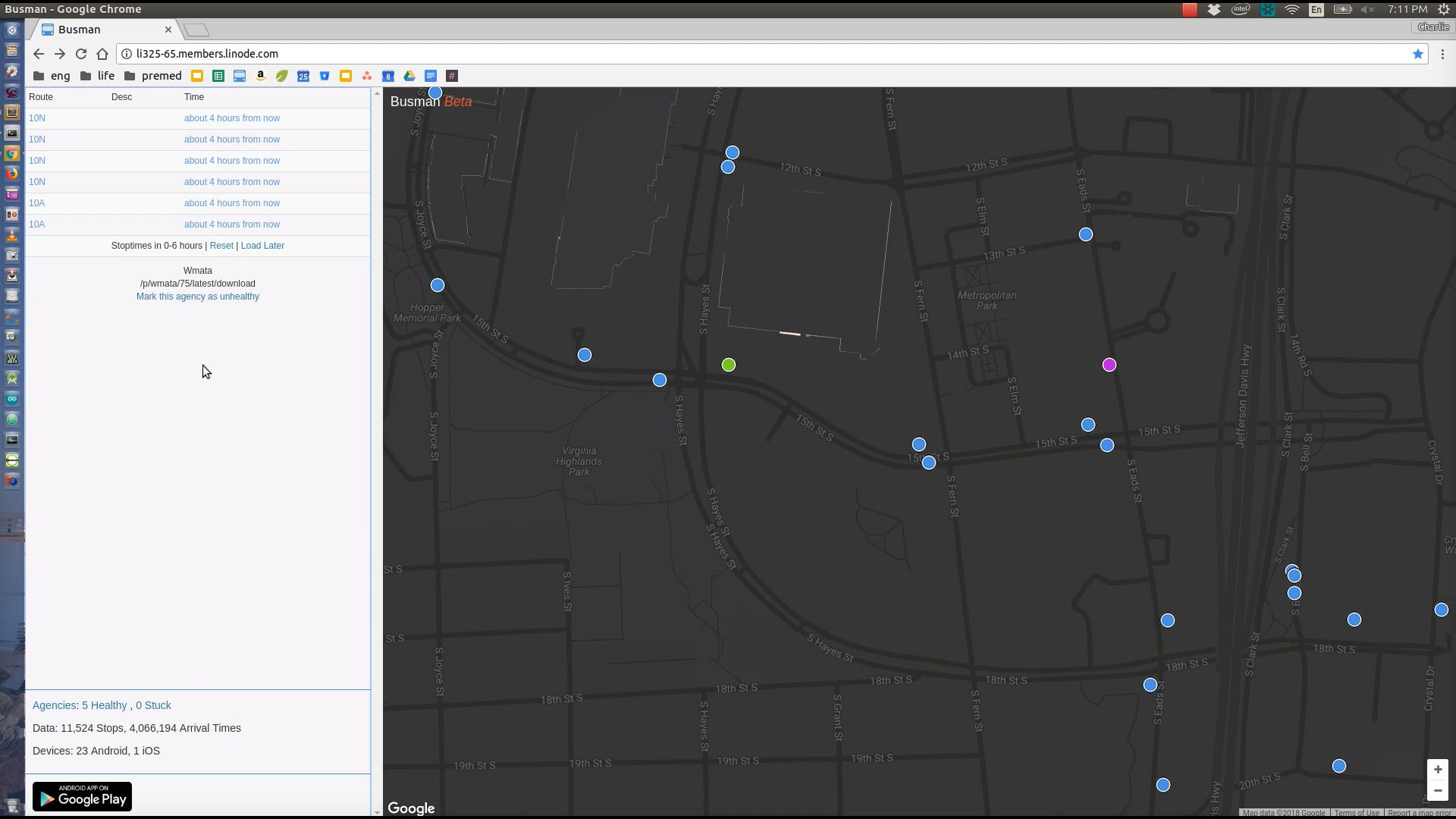Bookmark star in address bar
1456x819 pixels.
(1417, 54)
